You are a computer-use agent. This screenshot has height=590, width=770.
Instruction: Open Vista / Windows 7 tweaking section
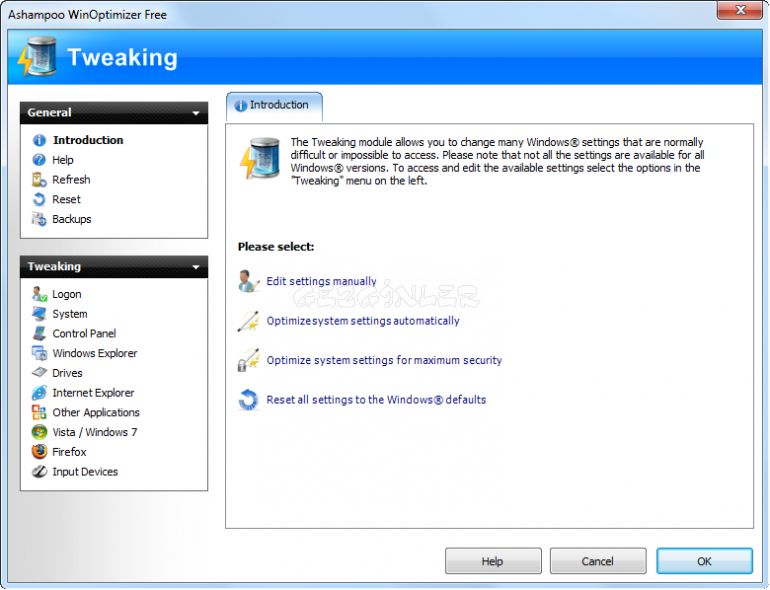(x=95, y=432)
